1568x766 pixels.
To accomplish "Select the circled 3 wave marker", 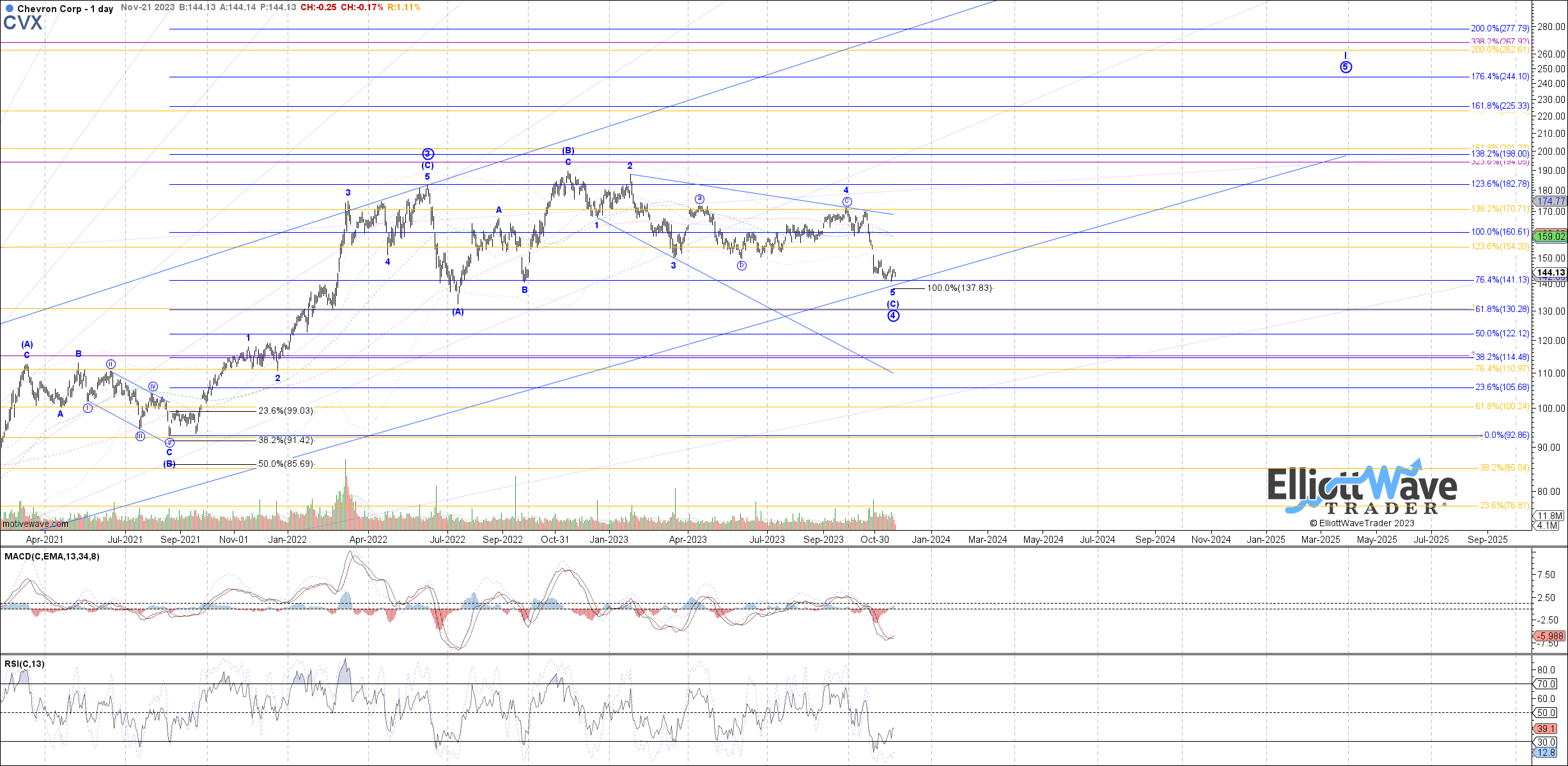I will [428, 153].
